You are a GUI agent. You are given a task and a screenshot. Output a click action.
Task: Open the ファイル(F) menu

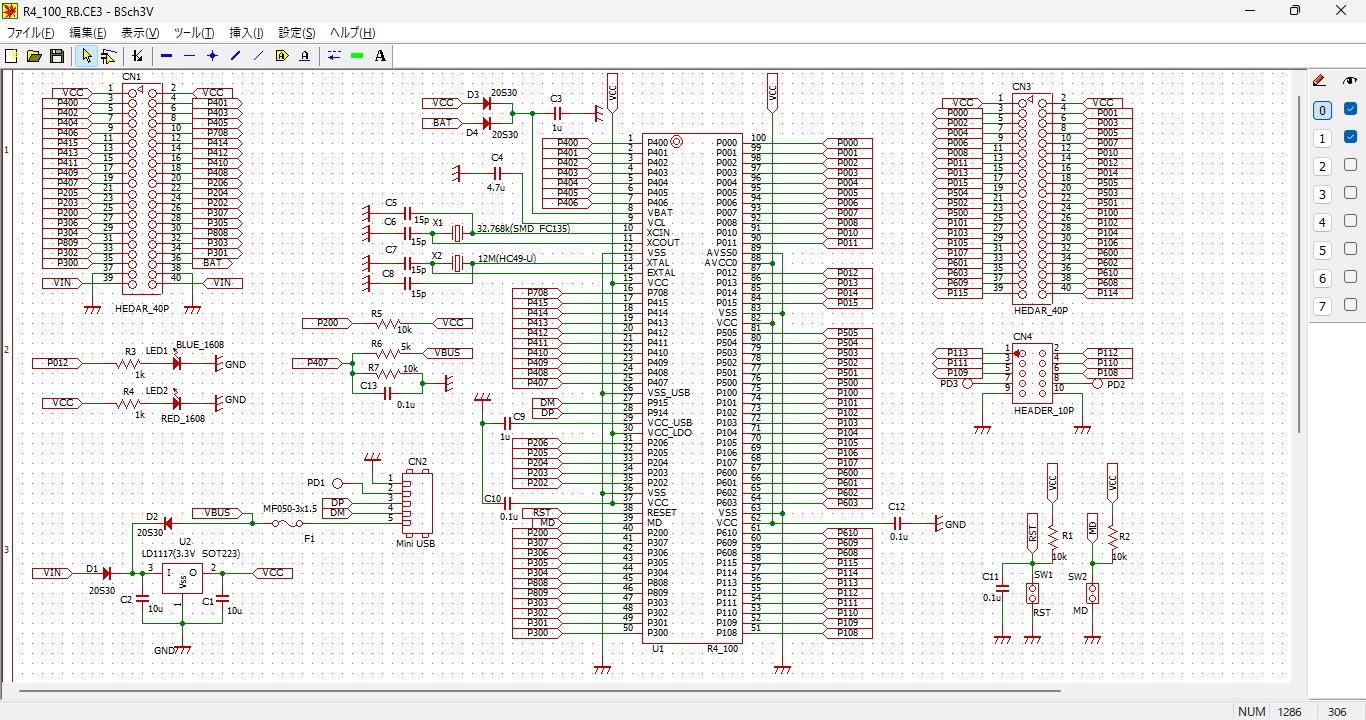[30, 33]
